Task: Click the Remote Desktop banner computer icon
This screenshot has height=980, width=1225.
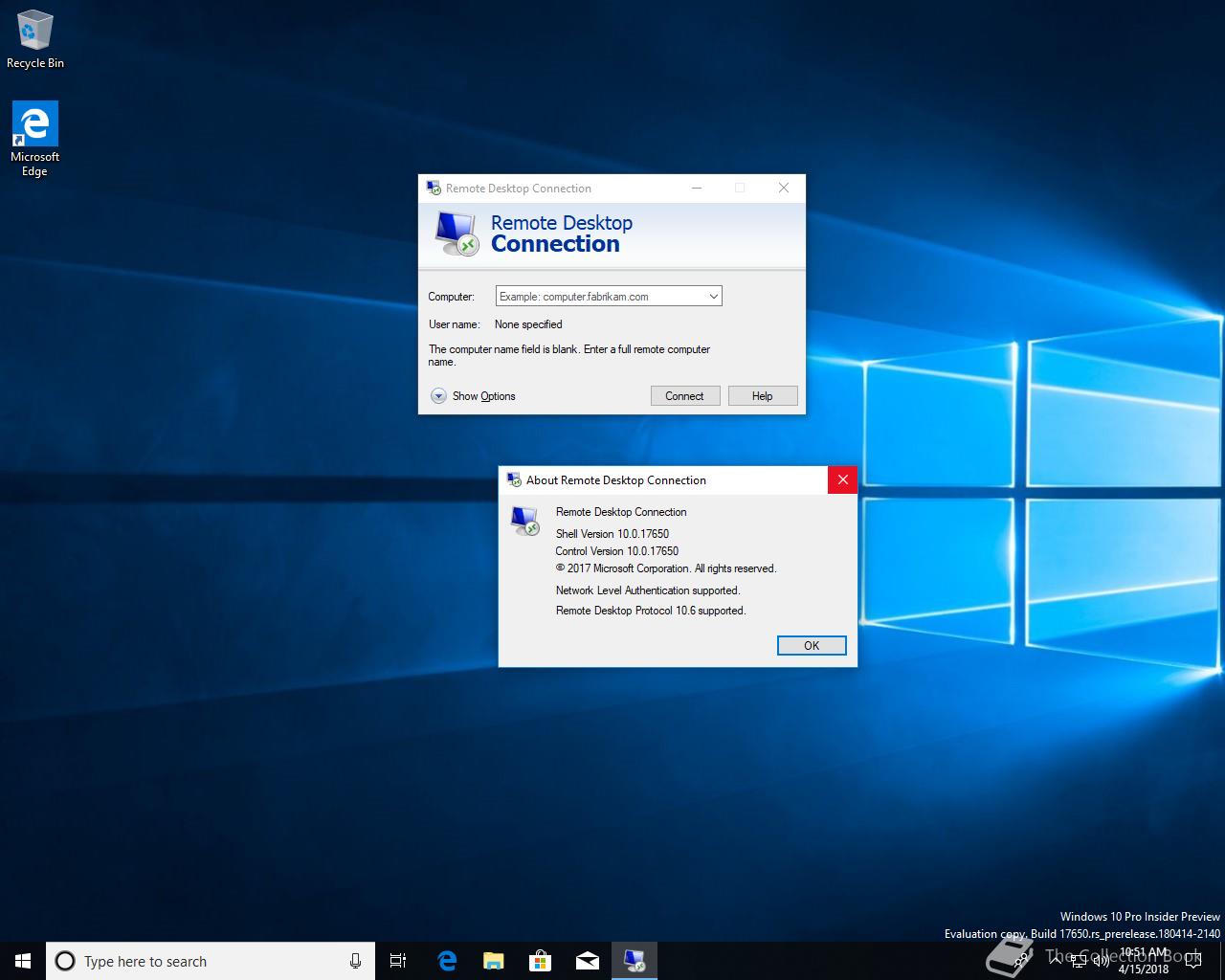Action: pos(457,234)
